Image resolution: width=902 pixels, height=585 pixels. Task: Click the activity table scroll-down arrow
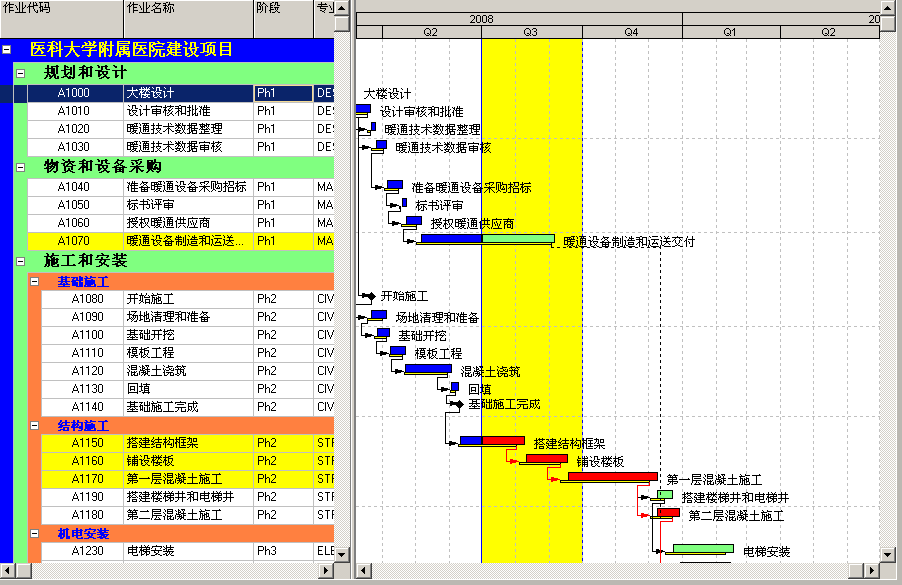(x=342, y=554)
